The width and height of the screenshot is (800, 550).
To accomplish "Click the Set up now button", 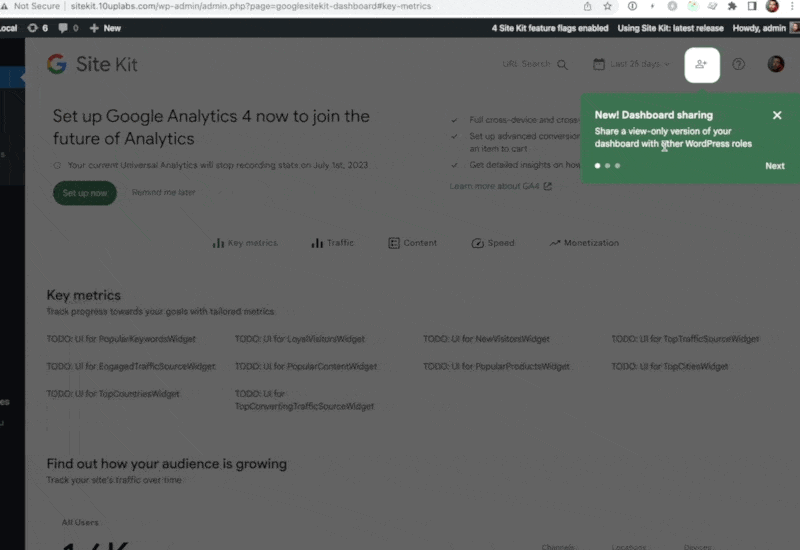I will (x=85, y=193).
